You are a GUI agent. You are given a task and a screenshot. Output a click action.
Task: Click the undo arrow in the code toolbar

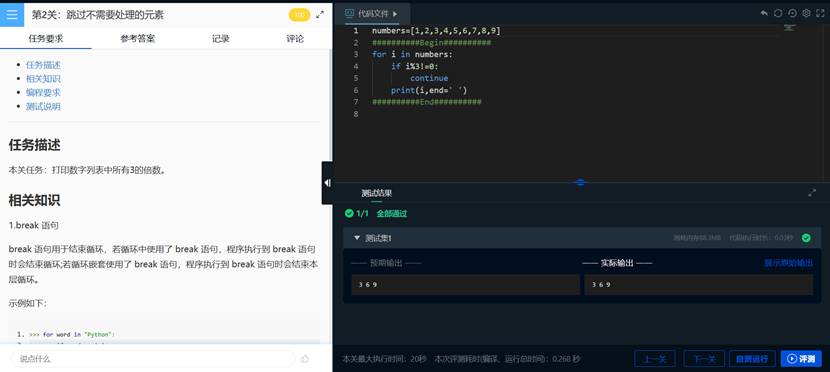[x=764, y=13]
